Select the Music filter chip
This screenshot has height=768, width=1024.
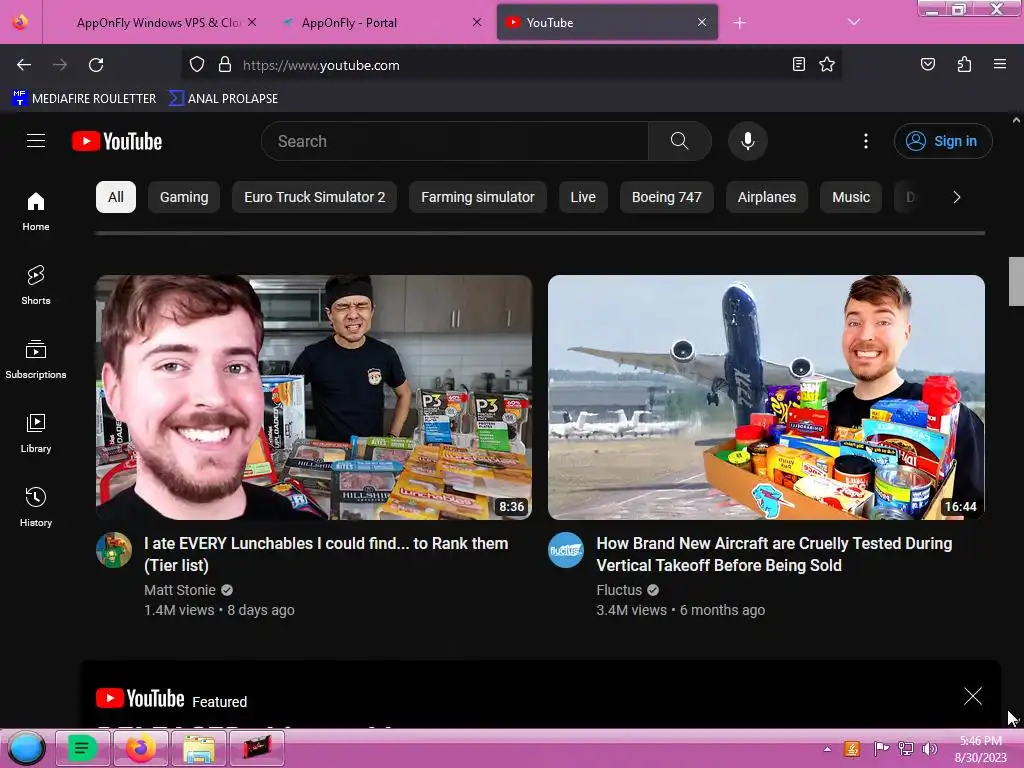click(x=851, y=197)
